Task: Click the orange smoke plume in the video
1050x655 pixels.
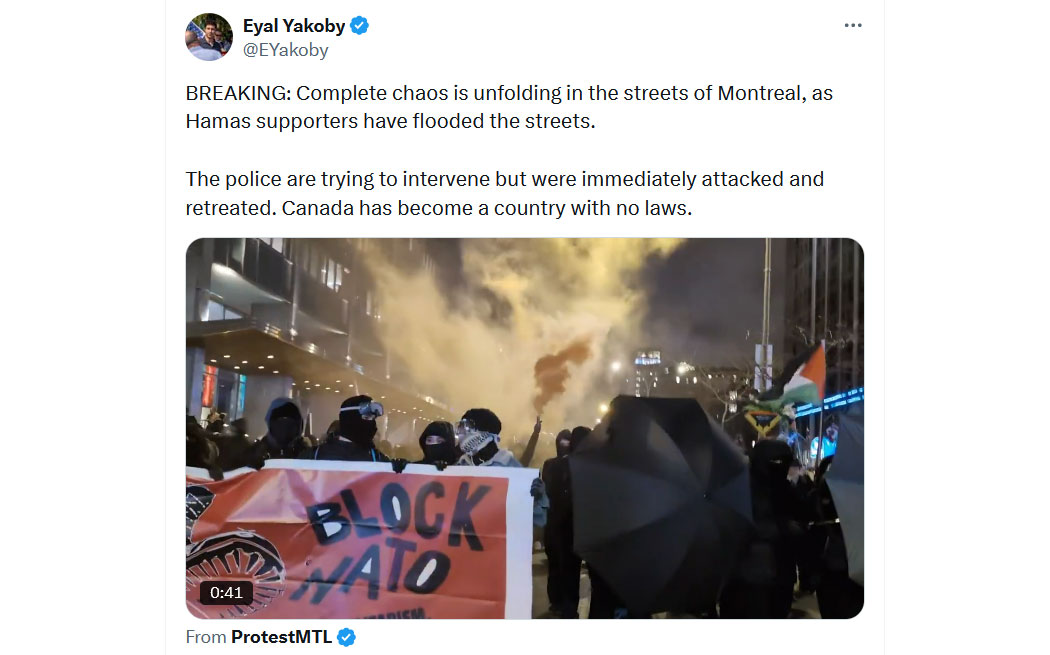Action: (561, 366)
